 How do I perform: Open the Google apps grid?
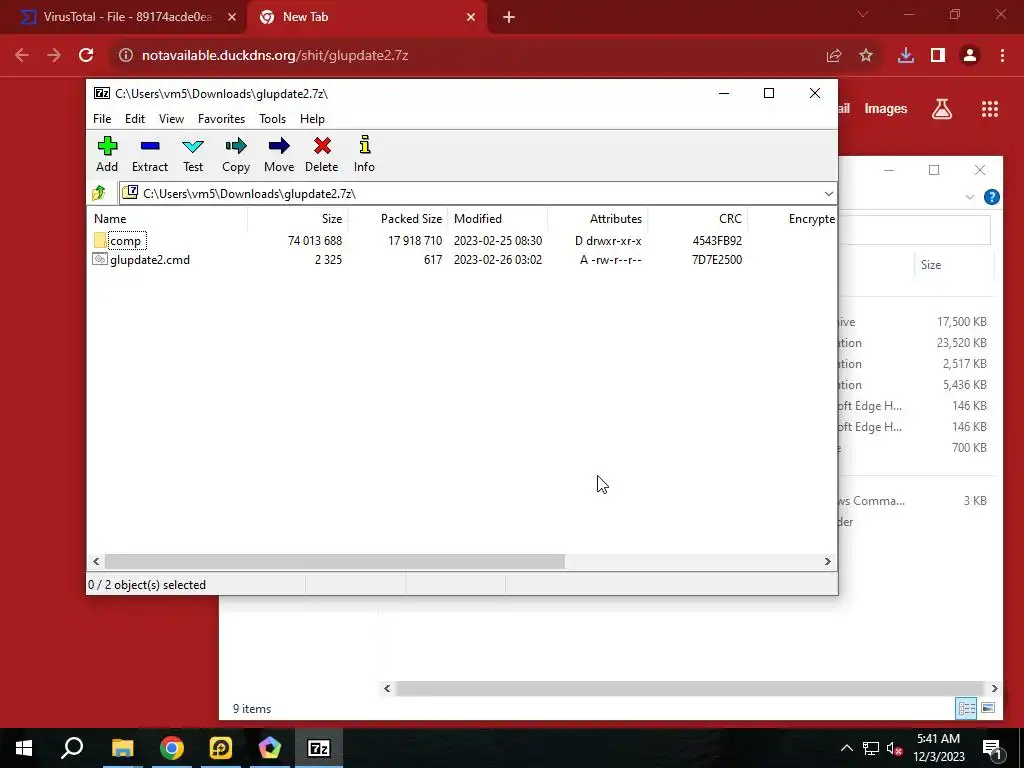pyautogui.click(x=990, y=108)
